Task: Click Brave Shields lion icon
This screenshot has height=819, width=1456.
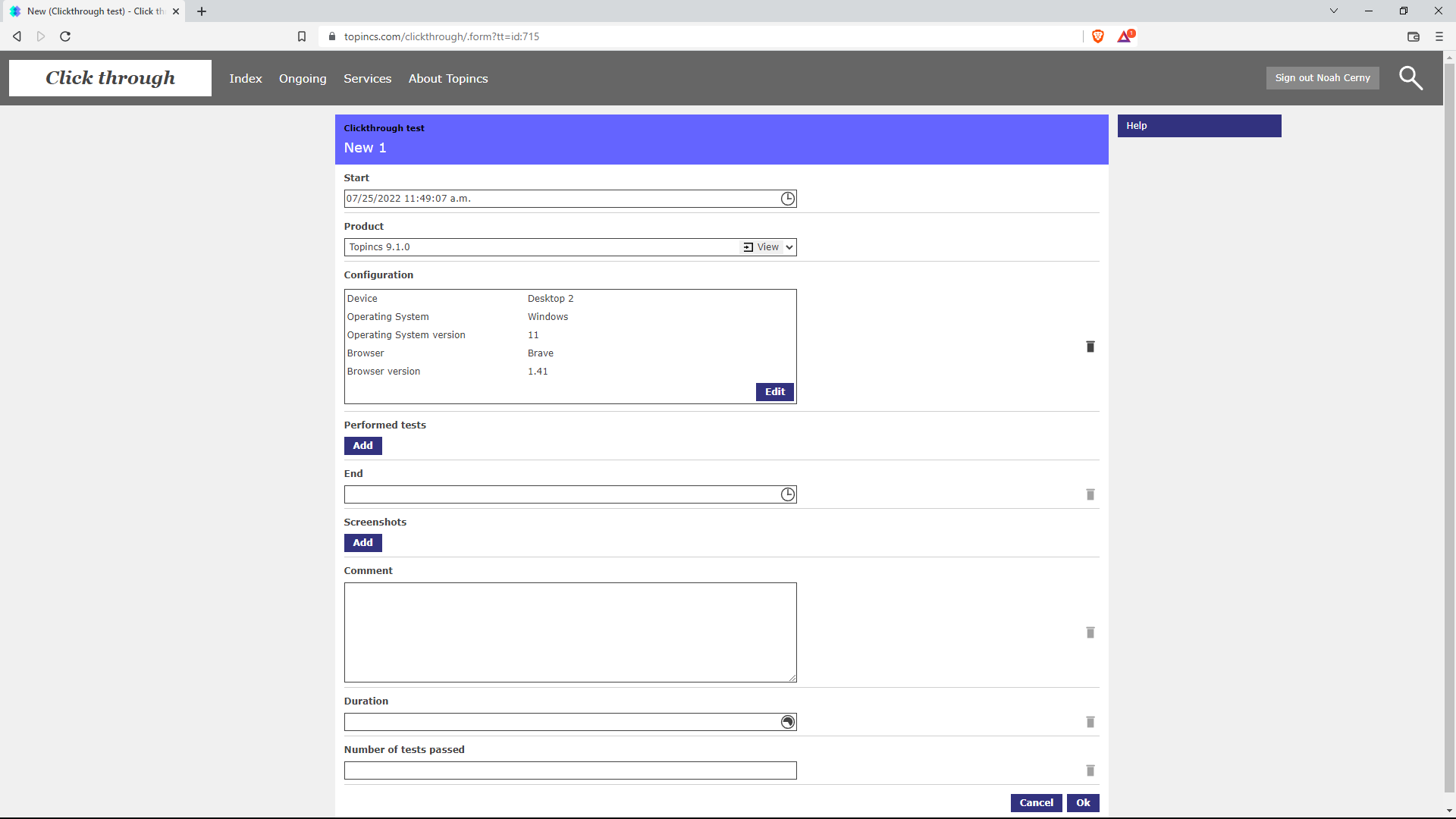Action: pos(1097,36)
